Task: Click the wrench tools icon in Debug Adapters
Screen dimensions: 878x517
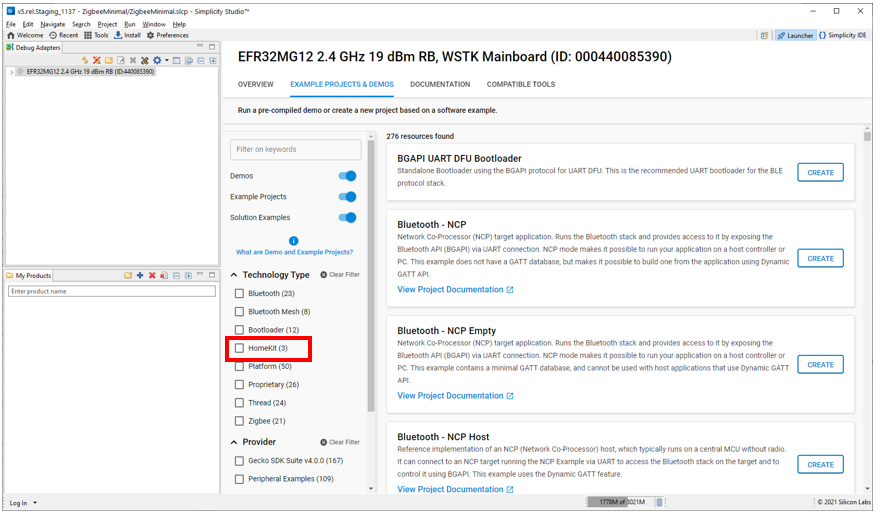Action: tap(145, 60)
